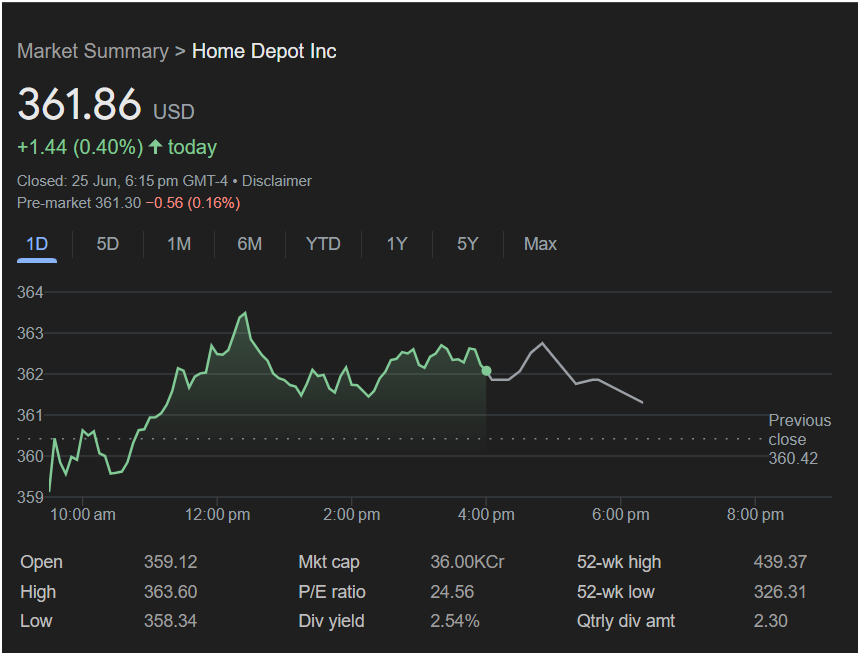Click the green closing price dot on chart
This screenshot has width=860, height=655.
(x=486, y=371)
